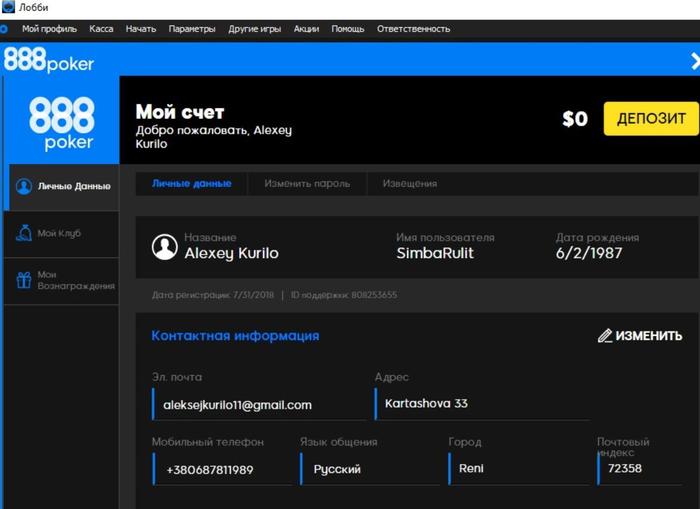The height and width of the screenshot is (509, 700).
Task: Click the registration date text
Action: click(212, 295)
